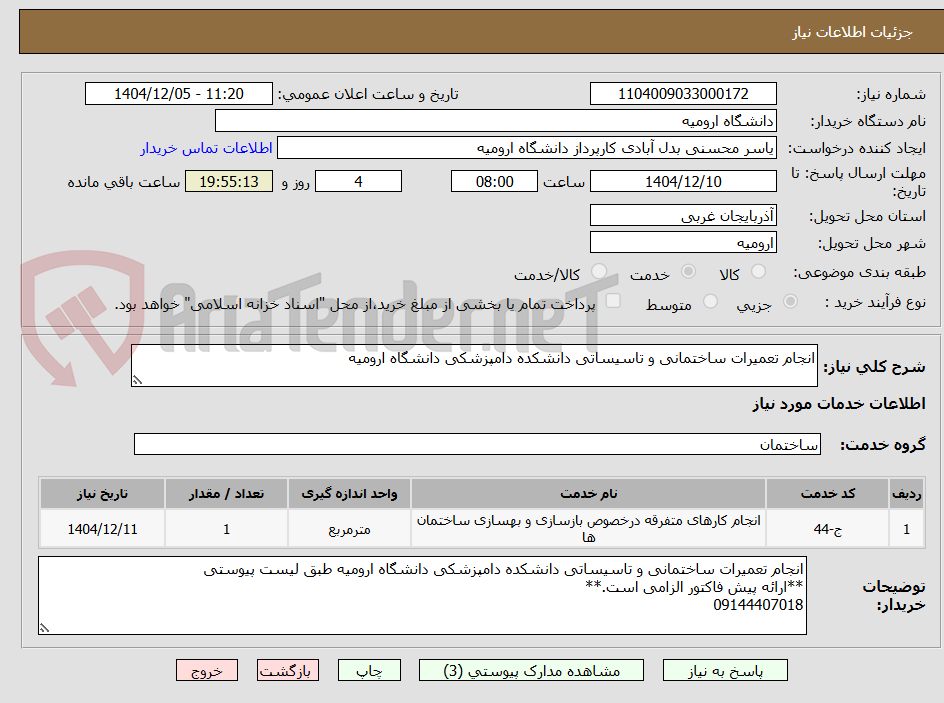Click the 'خروج' exit button
The image size is (944, 703).
pos(206,670)
